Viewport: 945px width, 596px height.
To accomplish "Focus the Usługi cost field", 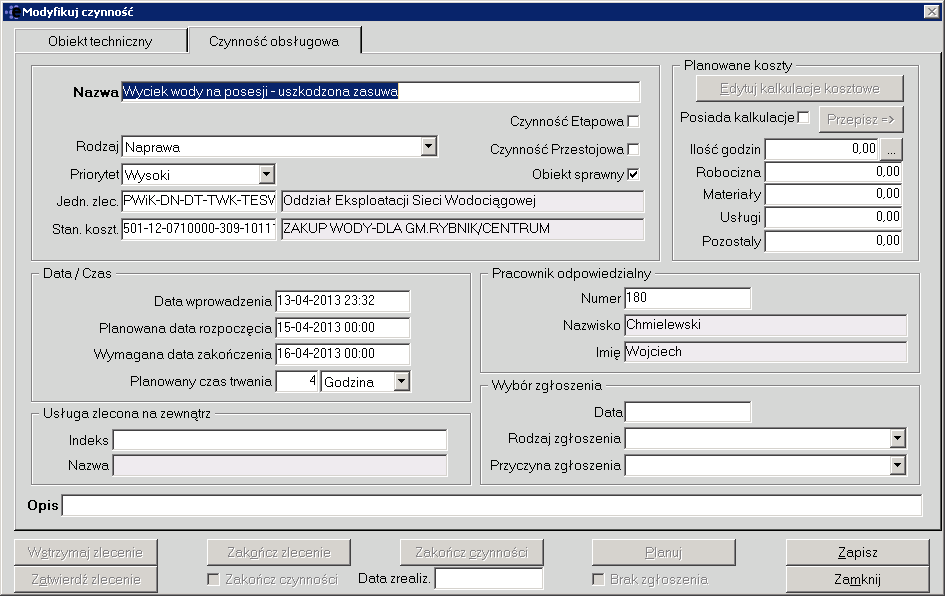I will [834, 217].
